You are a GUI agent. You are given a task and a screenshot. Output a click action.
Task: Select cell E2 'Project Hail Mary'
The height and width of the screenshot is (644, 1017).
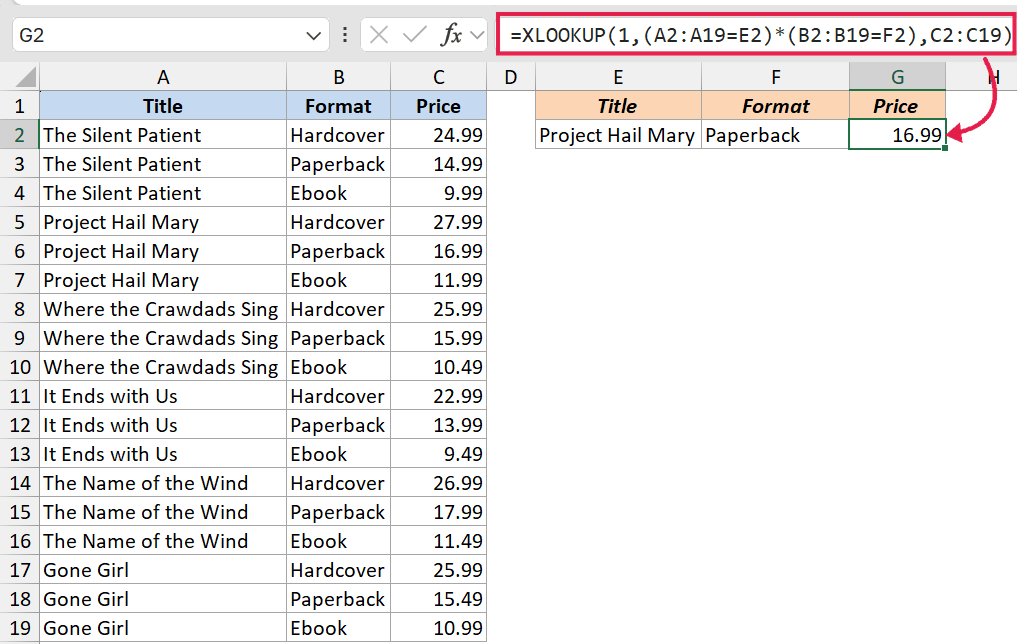[x=618, y=135]
